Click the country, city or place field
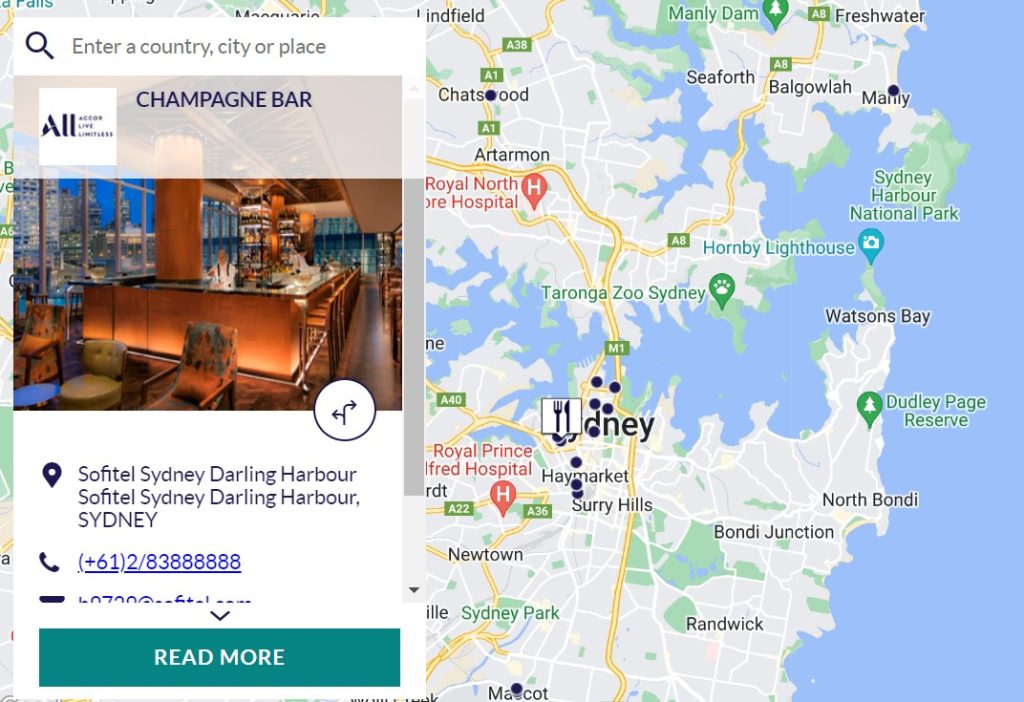1024x702 pixels. pyautogui.click(x=235, y=46)
